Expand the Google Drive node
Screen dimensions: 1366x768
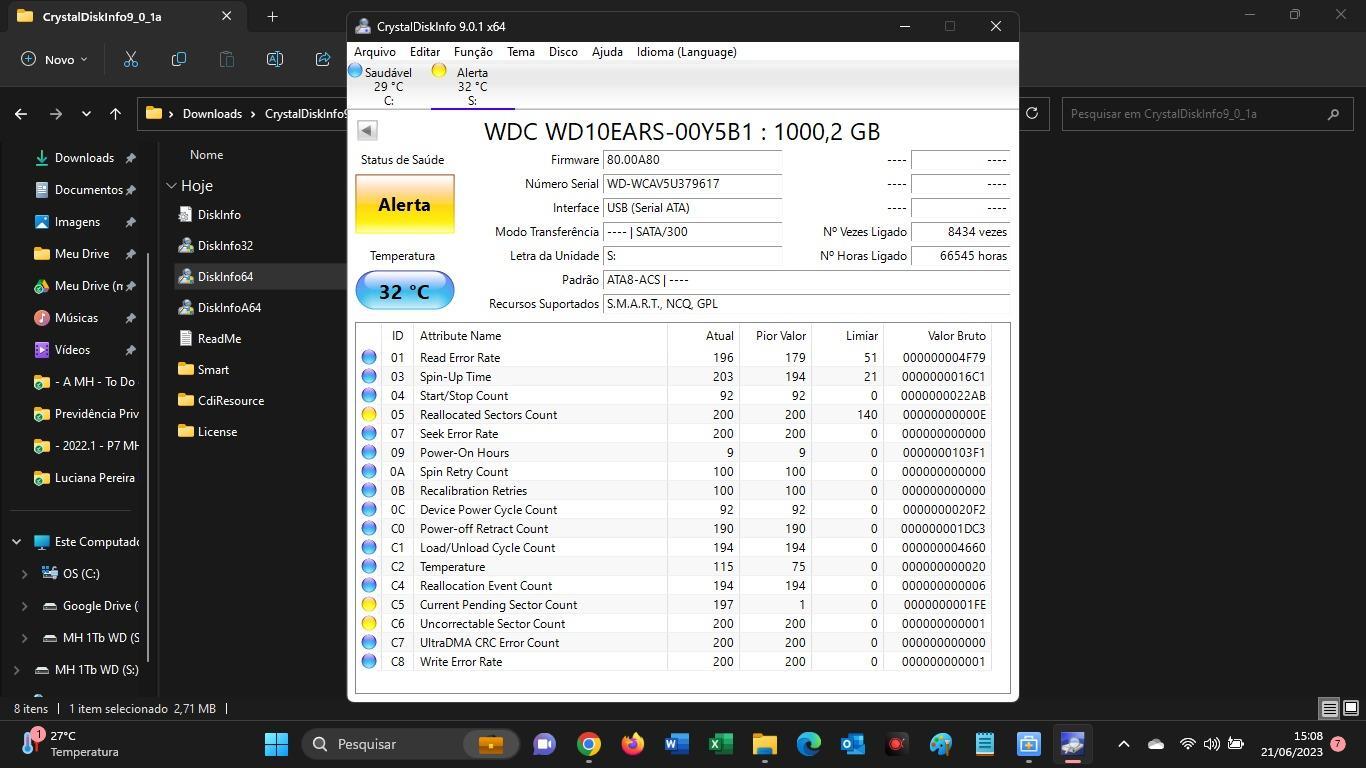25,606
